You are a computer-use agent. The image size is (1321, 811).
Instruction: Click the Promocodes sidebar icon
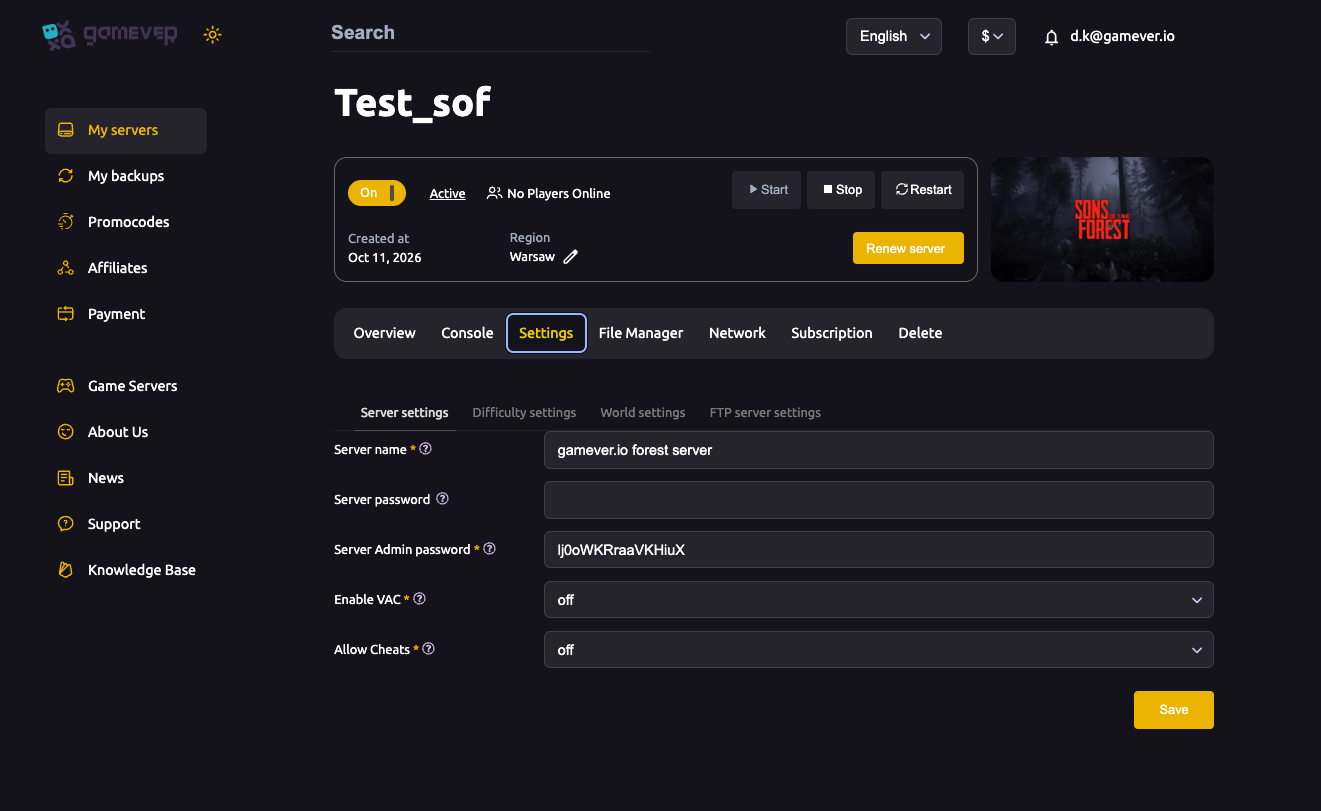pyautogui.click(x=66, y=222)
